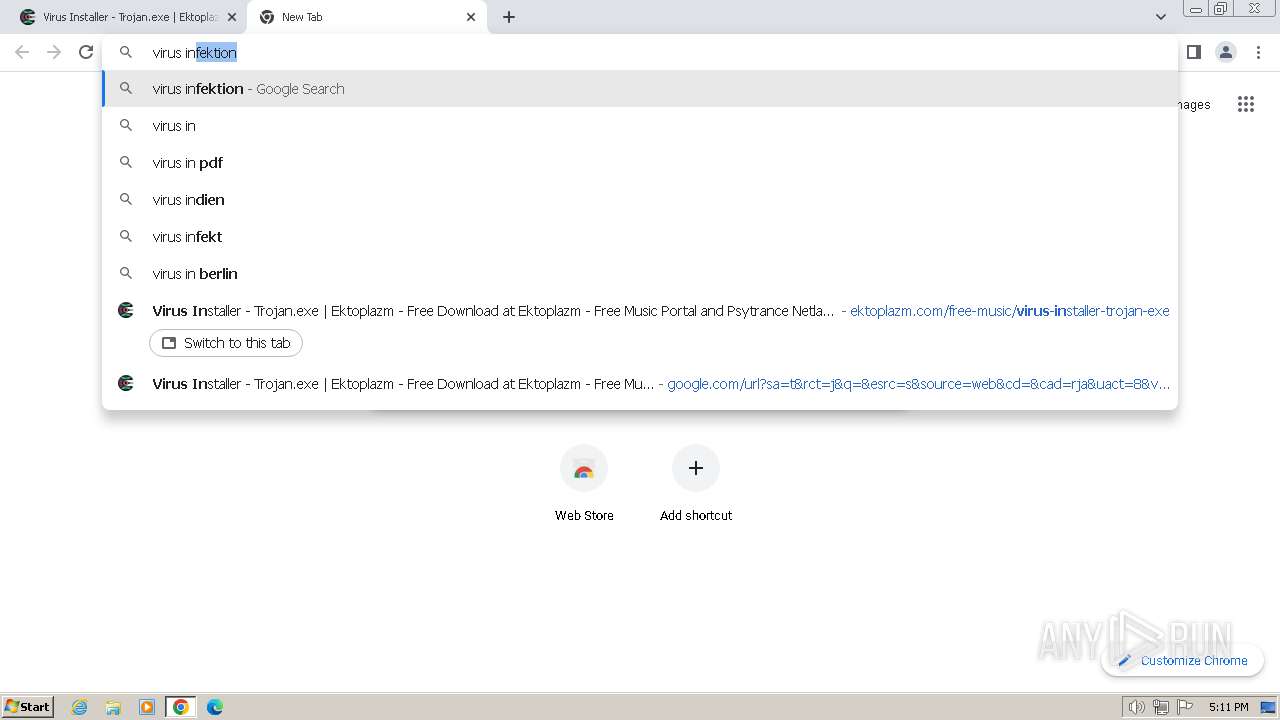The width and height of the screenshot is (1280, 720).
Task: Open the google.com/url Virus Installer suggestion
Action: [640, 384]
